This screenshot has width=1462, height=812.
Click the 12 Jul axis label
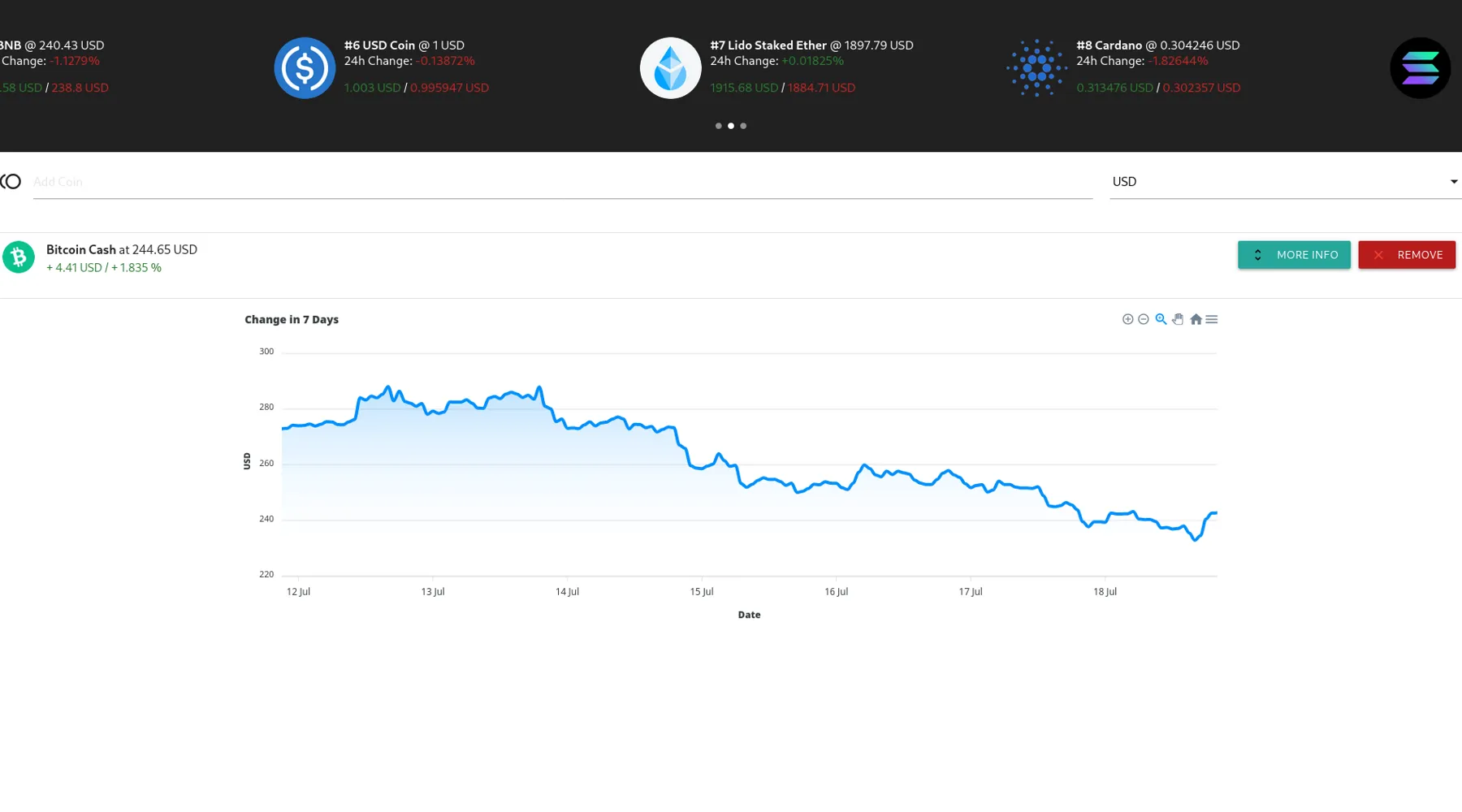click(298, 592)
